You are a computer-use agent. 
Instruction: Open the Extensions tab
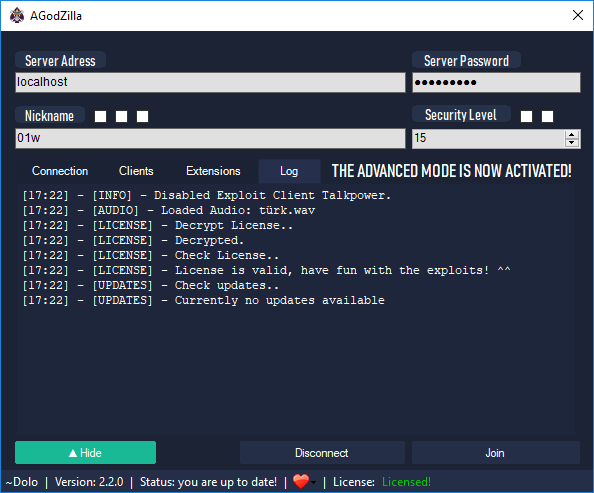pyautogui.click(x=213, y=171)
